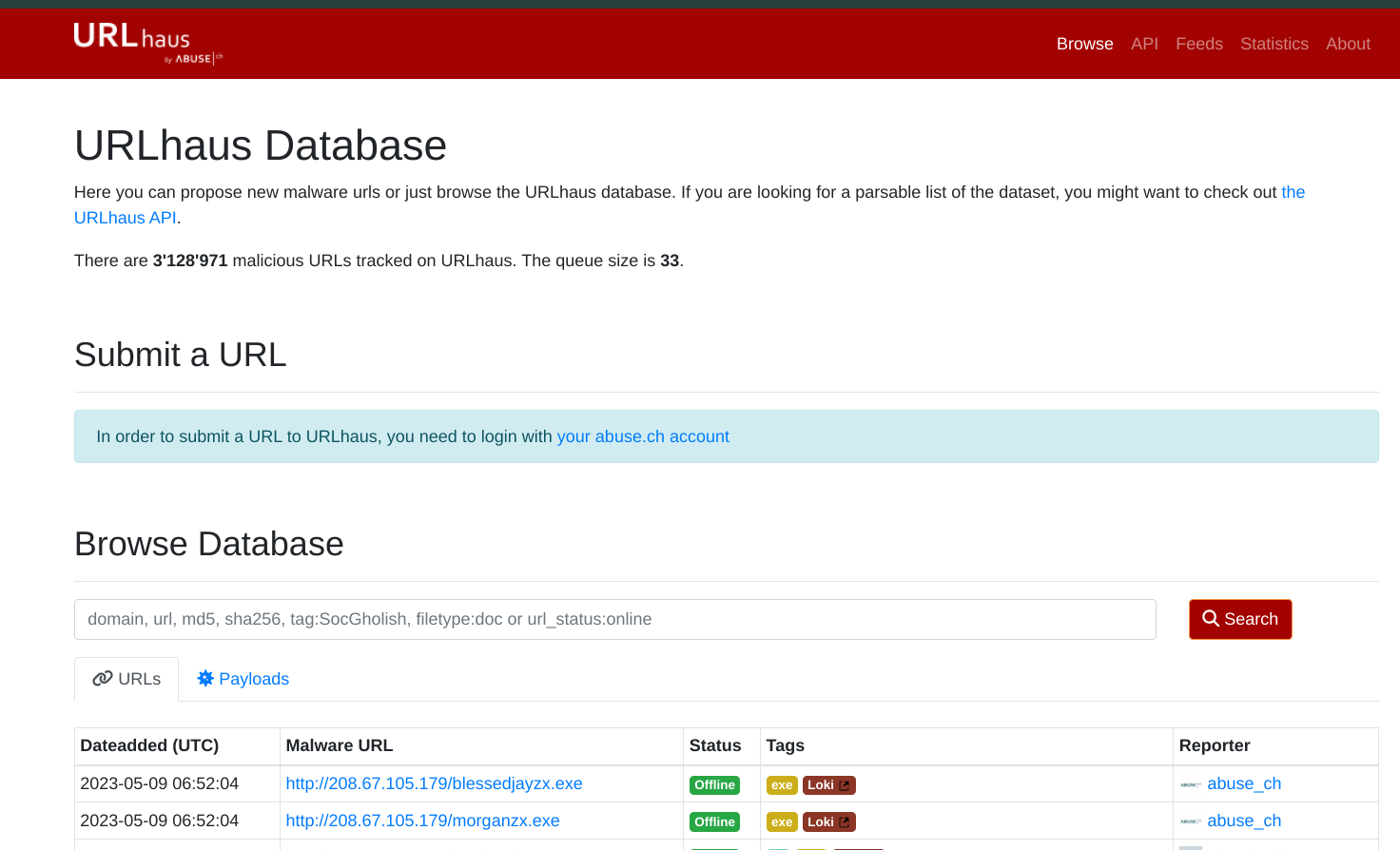Open the blessedjayzx.exe malware URL link
The height and width of the screenshot is (850, 1400).
click(434, 783)
